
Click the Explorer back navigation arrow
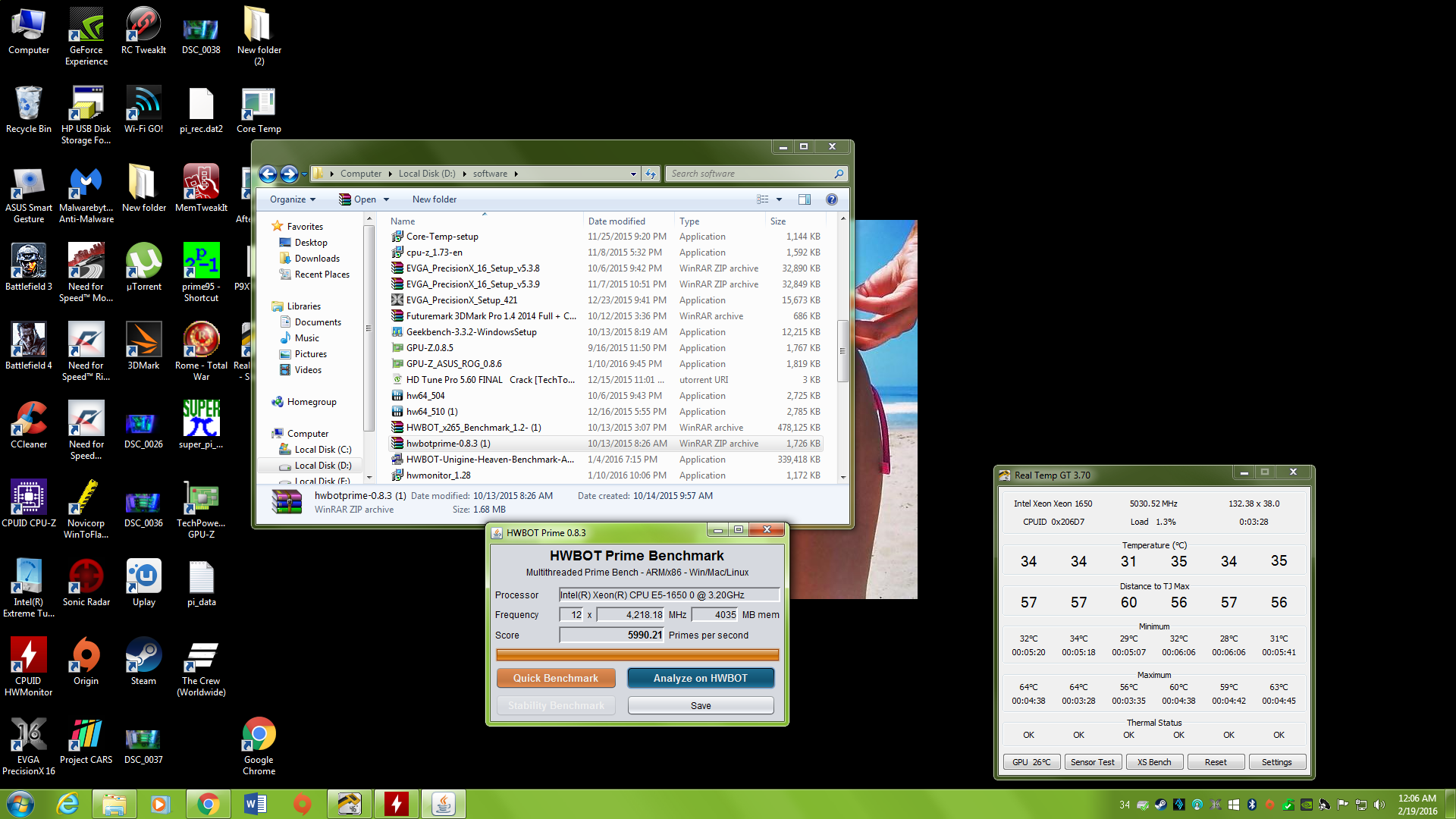268,174
